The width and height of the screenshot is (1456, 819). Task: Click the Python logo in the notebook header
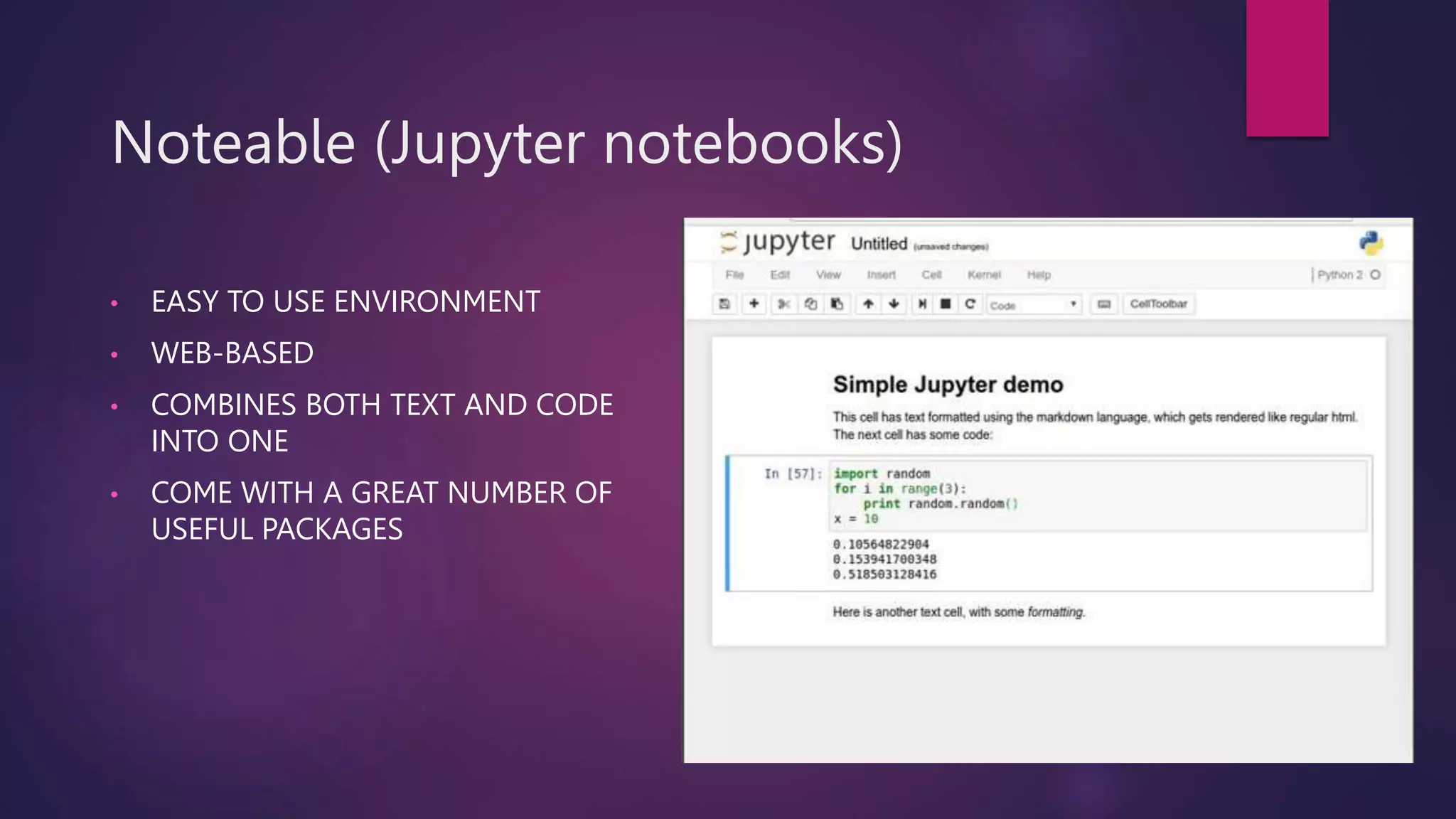point(1371,243)
